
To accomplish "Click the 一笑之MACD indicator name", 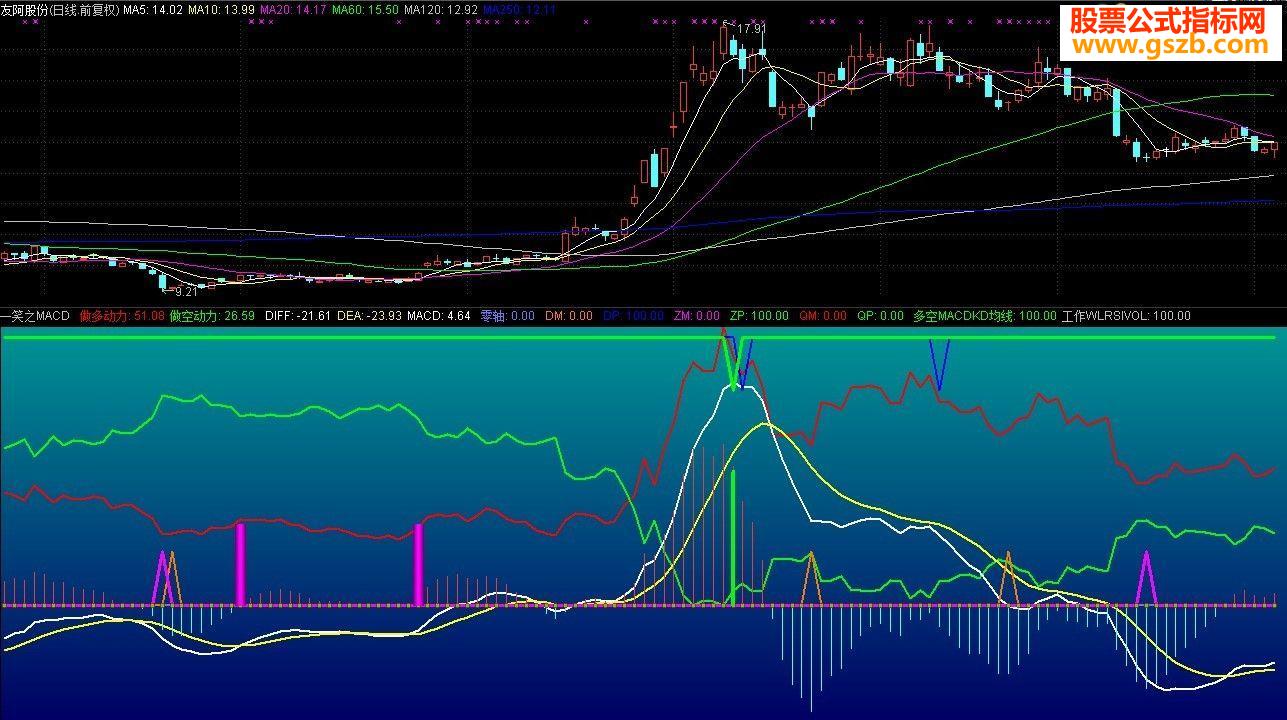I will 35,316.
